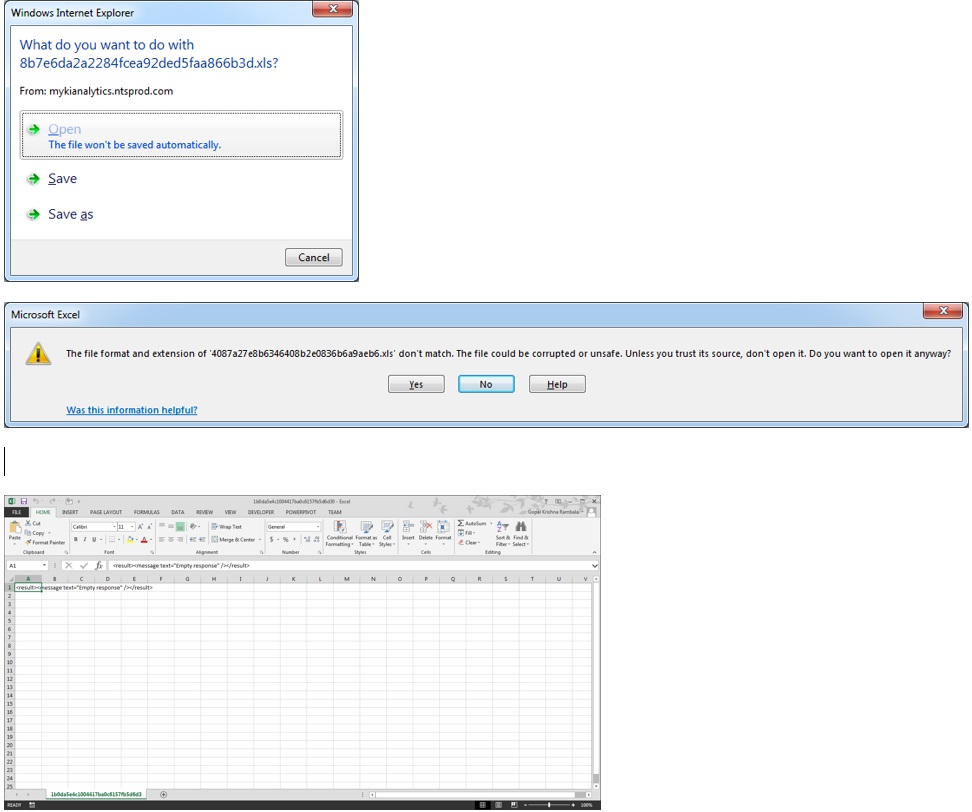Click the Paste clipboard icon
This screenshot has width=972, height=812.
pyautogui.click(x=15, y=527)
